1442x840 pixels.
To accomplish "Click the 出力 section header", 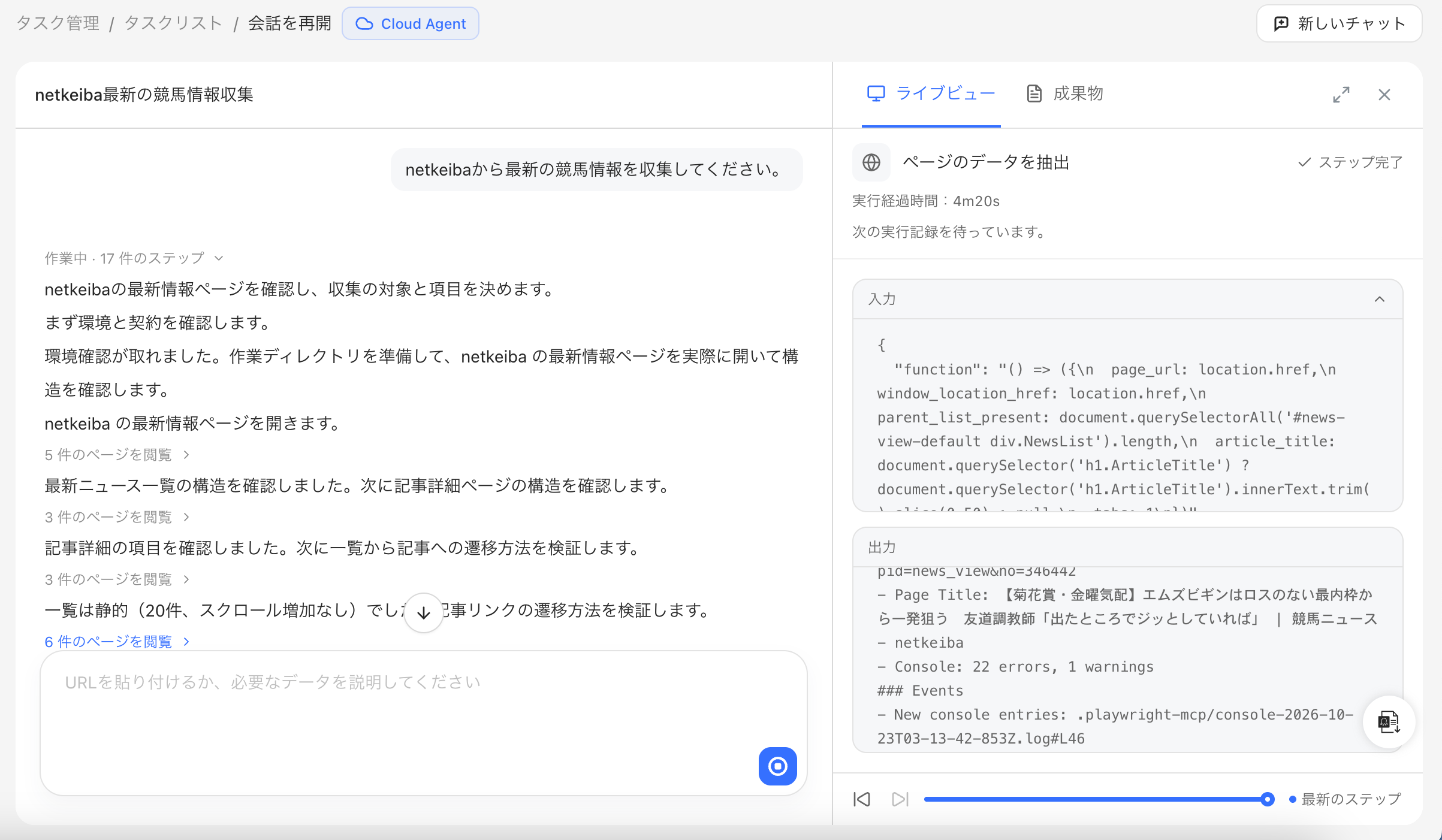I will tap(1127, 547).
